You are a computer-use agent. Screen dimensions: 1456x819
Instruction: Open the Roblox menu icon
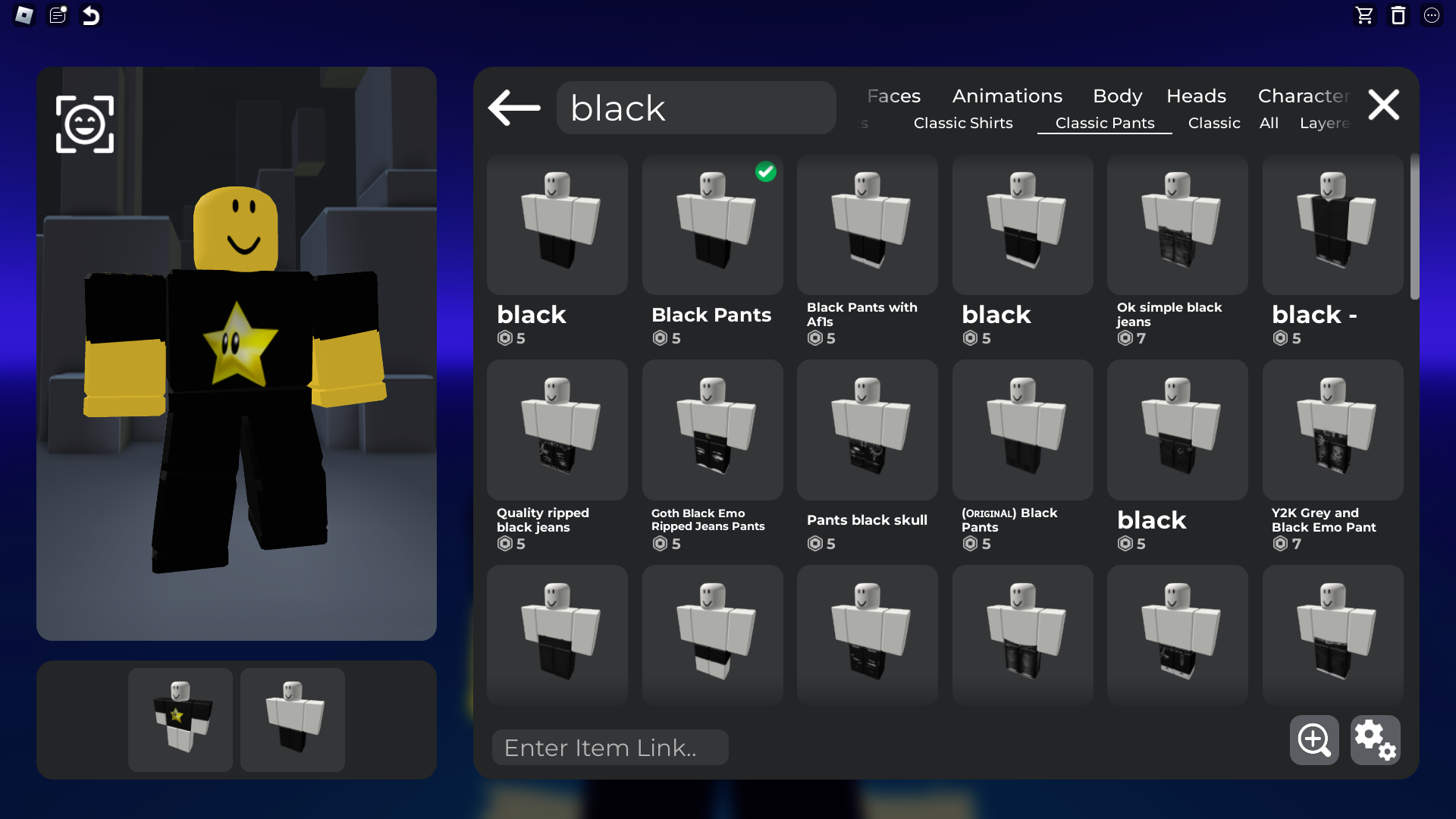pos(24,15)
